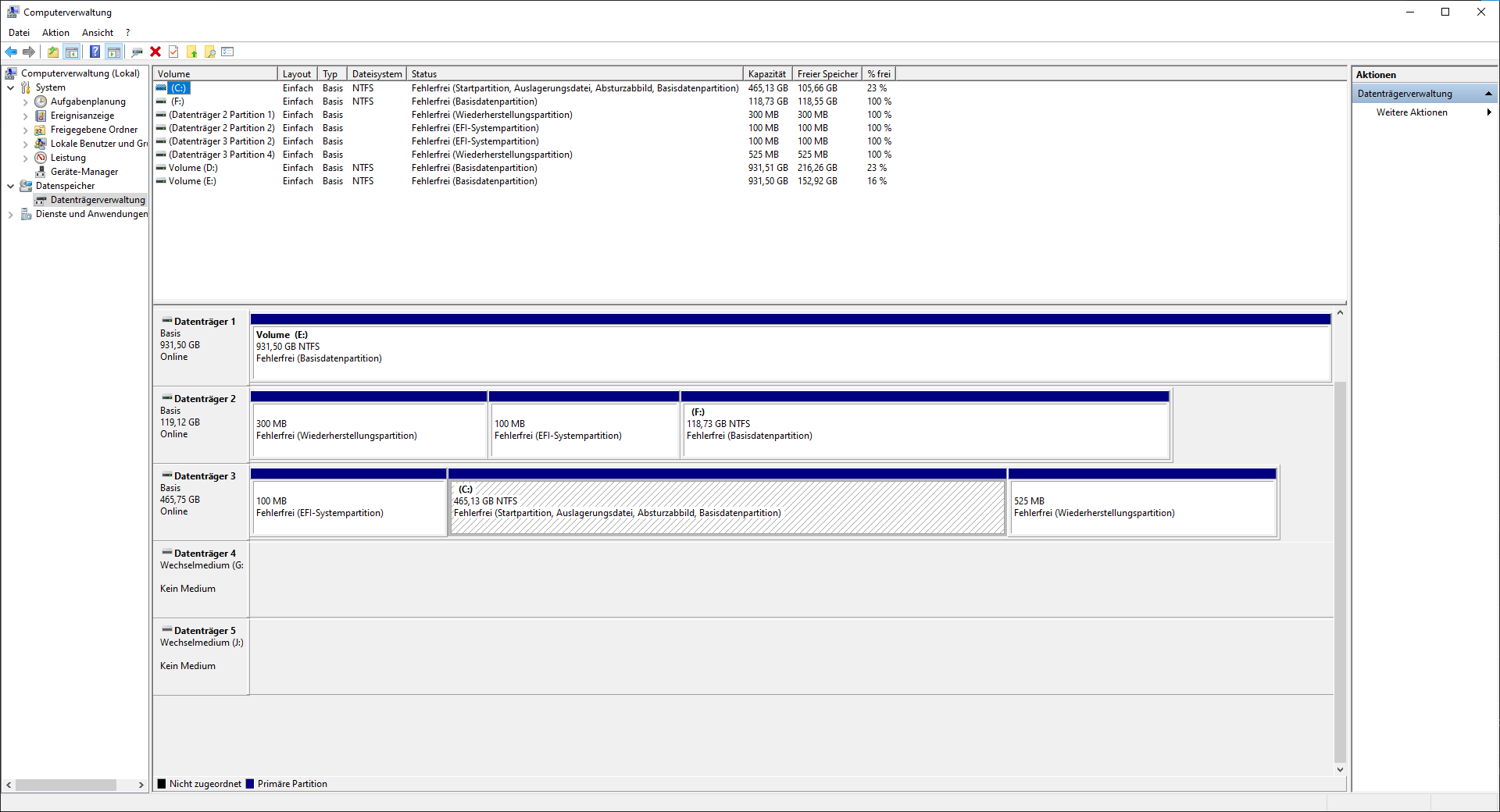The image size is (1500, 812).
Task: Open the Ansicht menu
Action: 98,33
